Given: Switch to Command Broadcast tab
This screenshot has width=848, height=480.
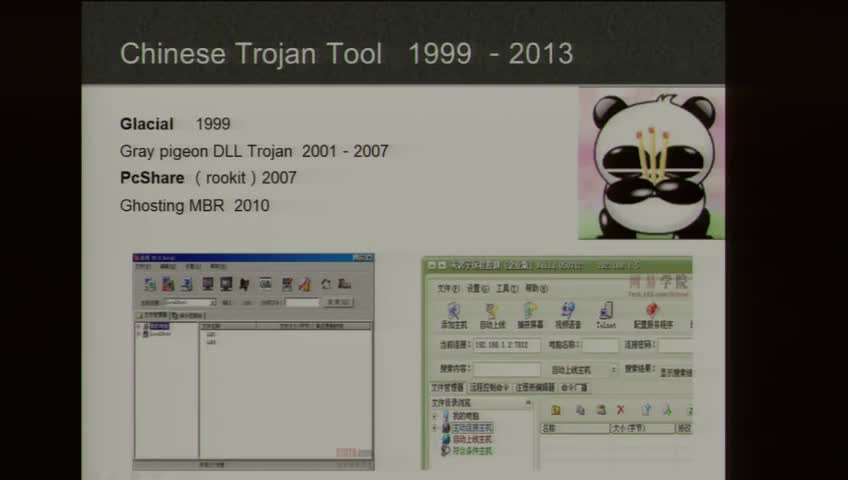Looking at the screenshot, I should tap(574, 388).
